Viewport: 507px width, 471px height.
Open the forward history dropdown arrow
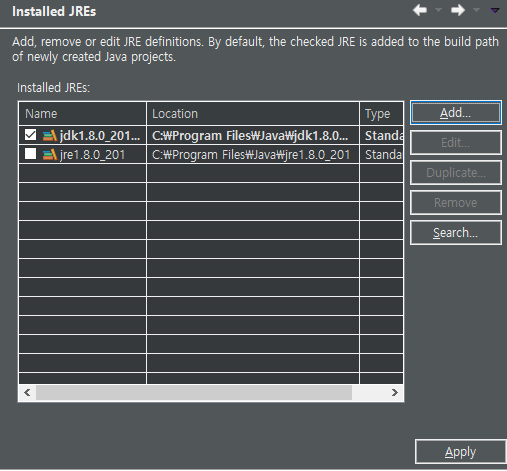pyautogui.click(x=476, y=10)
